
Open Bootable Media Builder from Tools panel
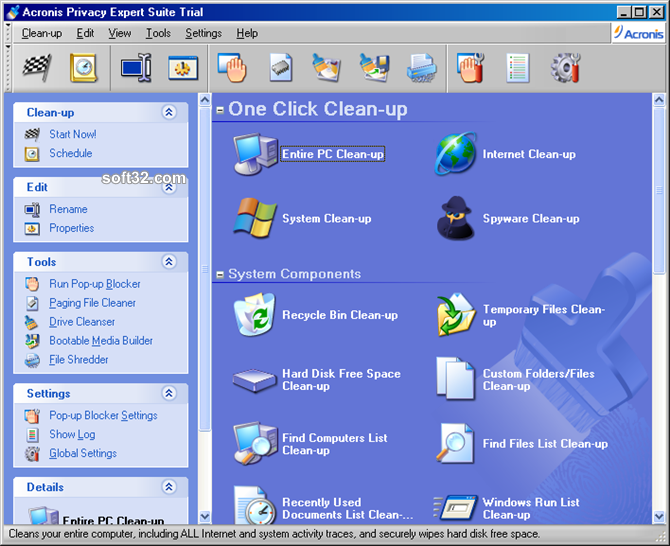(101, 341)
